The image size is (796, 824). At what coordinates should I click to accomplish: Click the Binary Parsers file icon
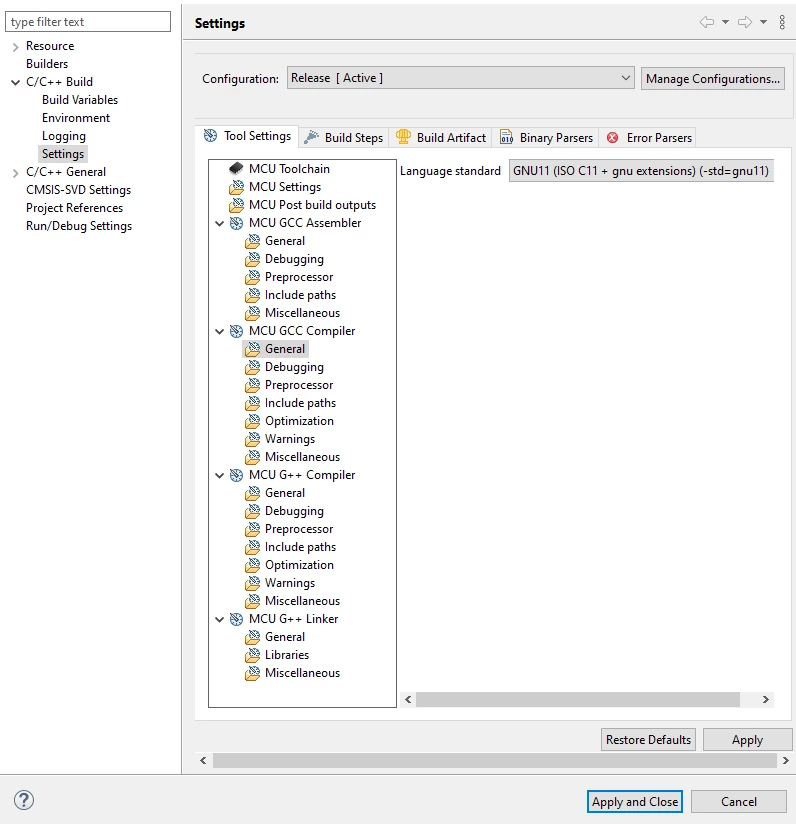point(506,137)
